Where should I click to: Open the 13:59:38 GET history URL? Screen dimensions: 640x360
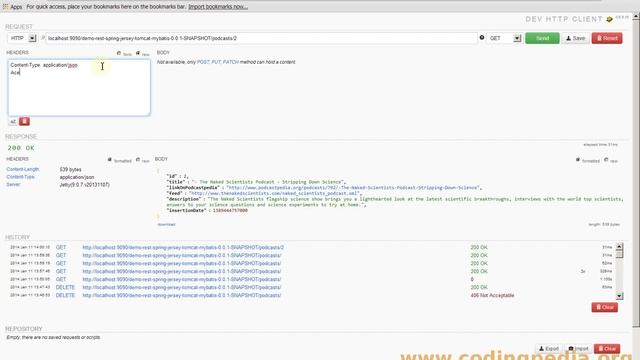point(182,256)
